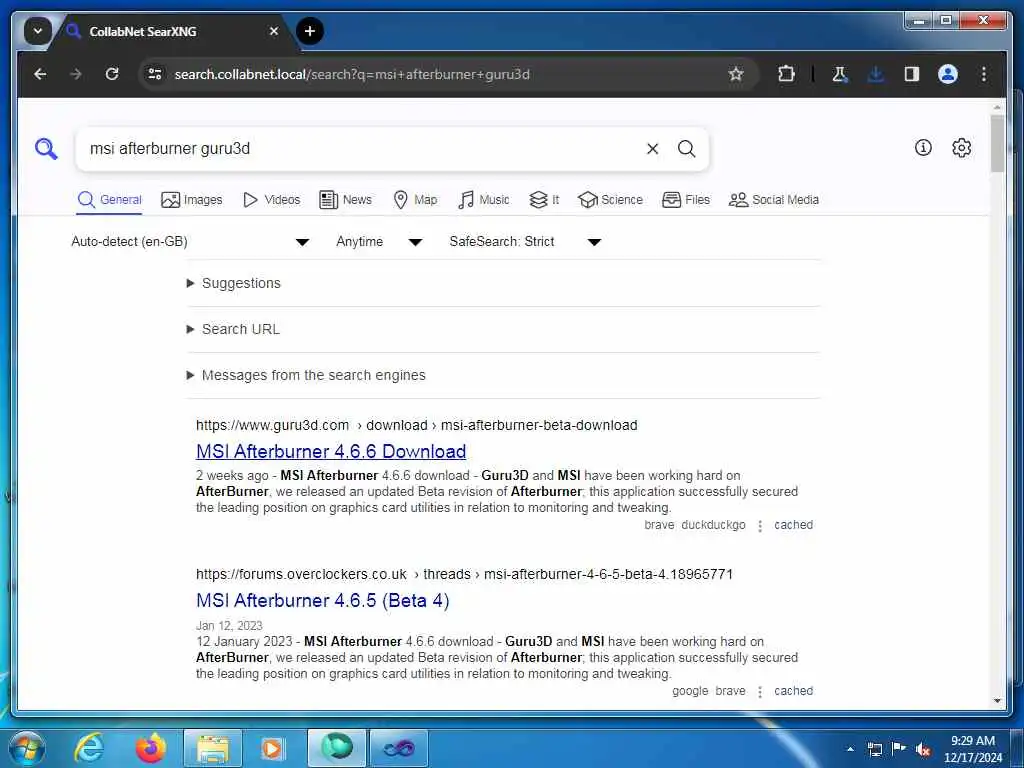The width and height of the screenshot is (1024, 768).
Task: Click the 'duckduckgo' engine label under first result
Action: click(x=713, y=525)
